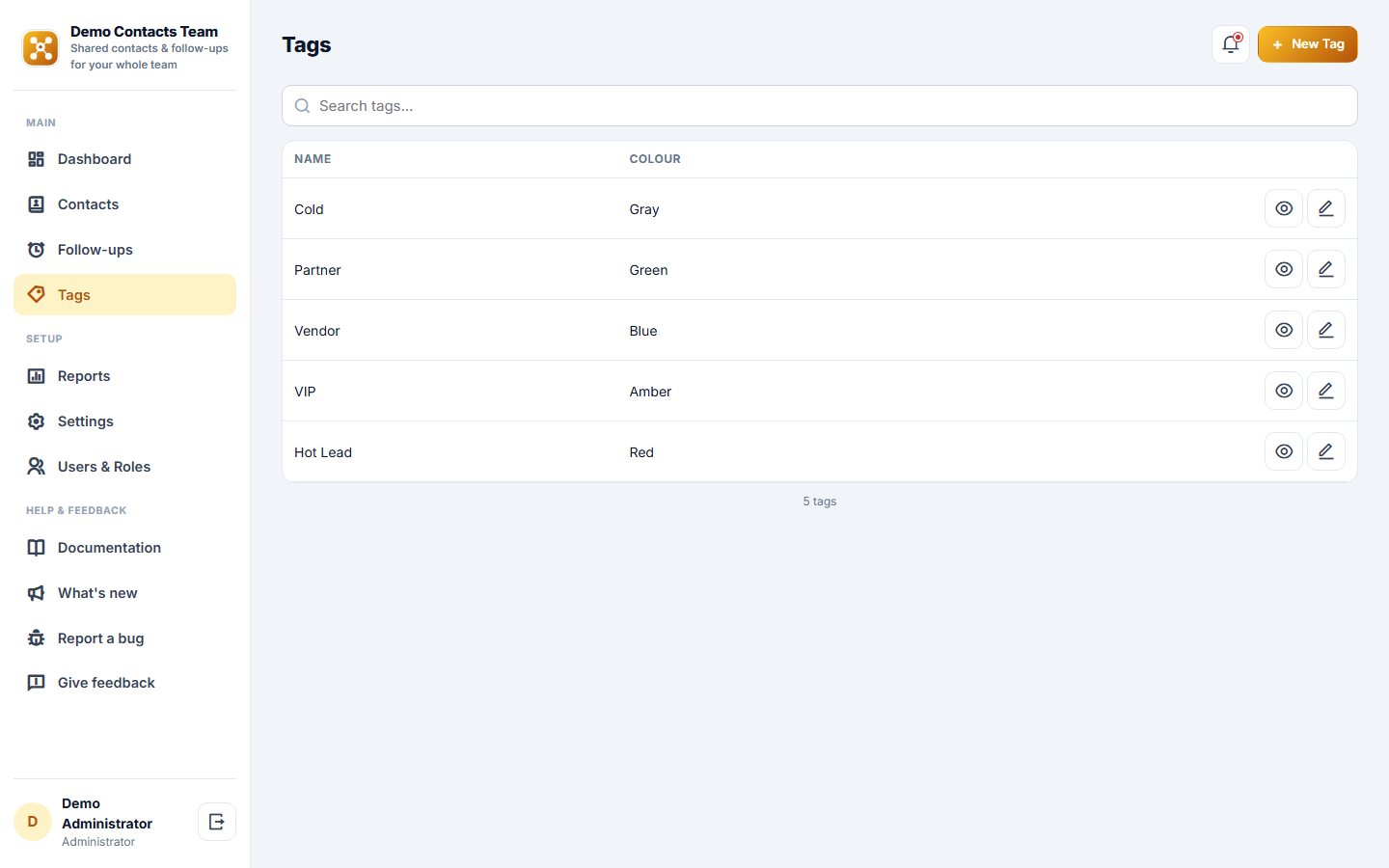Open Contacts in the sidebar
1389x868 pixels.
click(124, 204)
